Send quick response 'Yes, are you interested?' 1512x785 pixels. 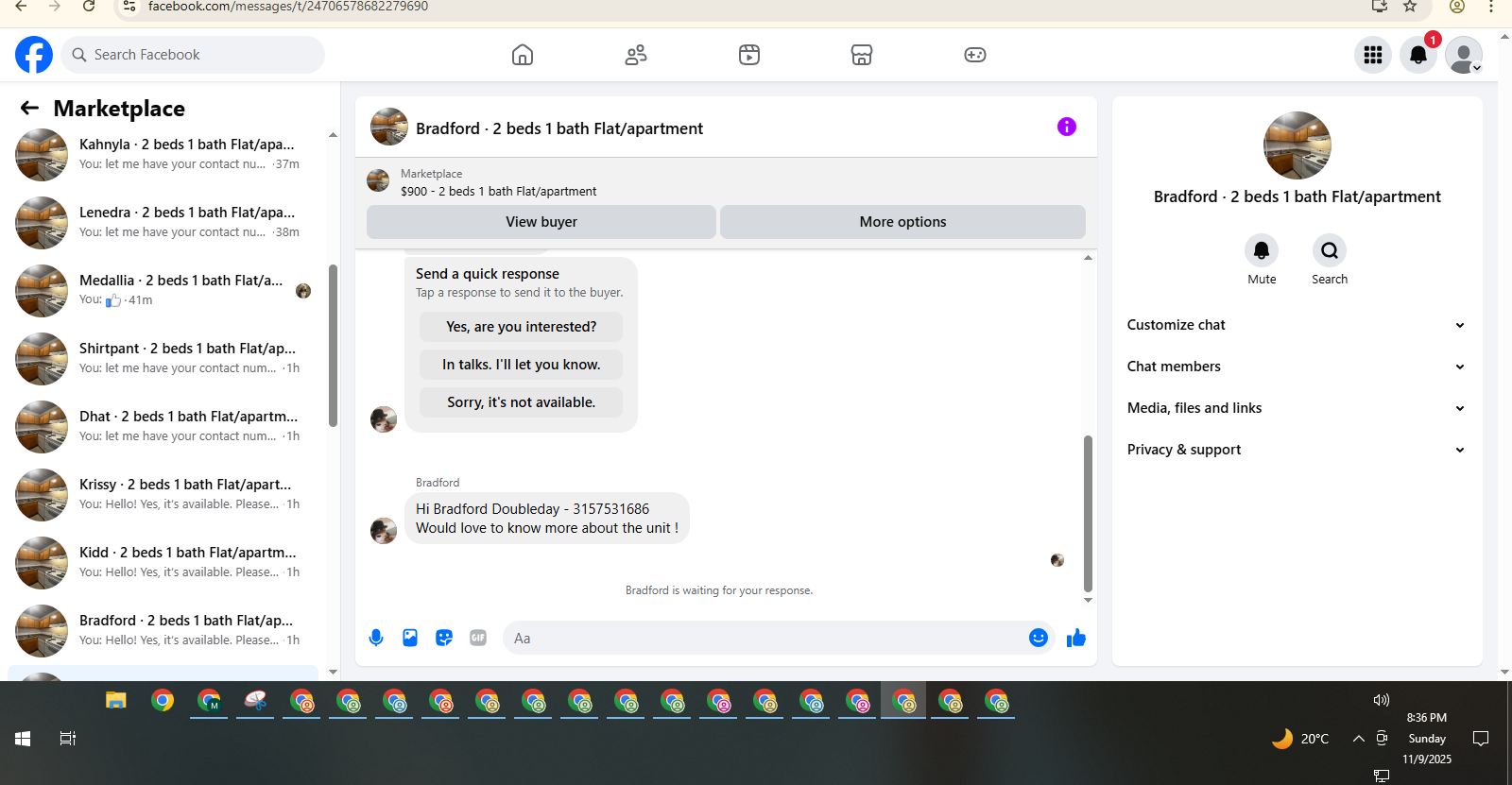[522, 327]
